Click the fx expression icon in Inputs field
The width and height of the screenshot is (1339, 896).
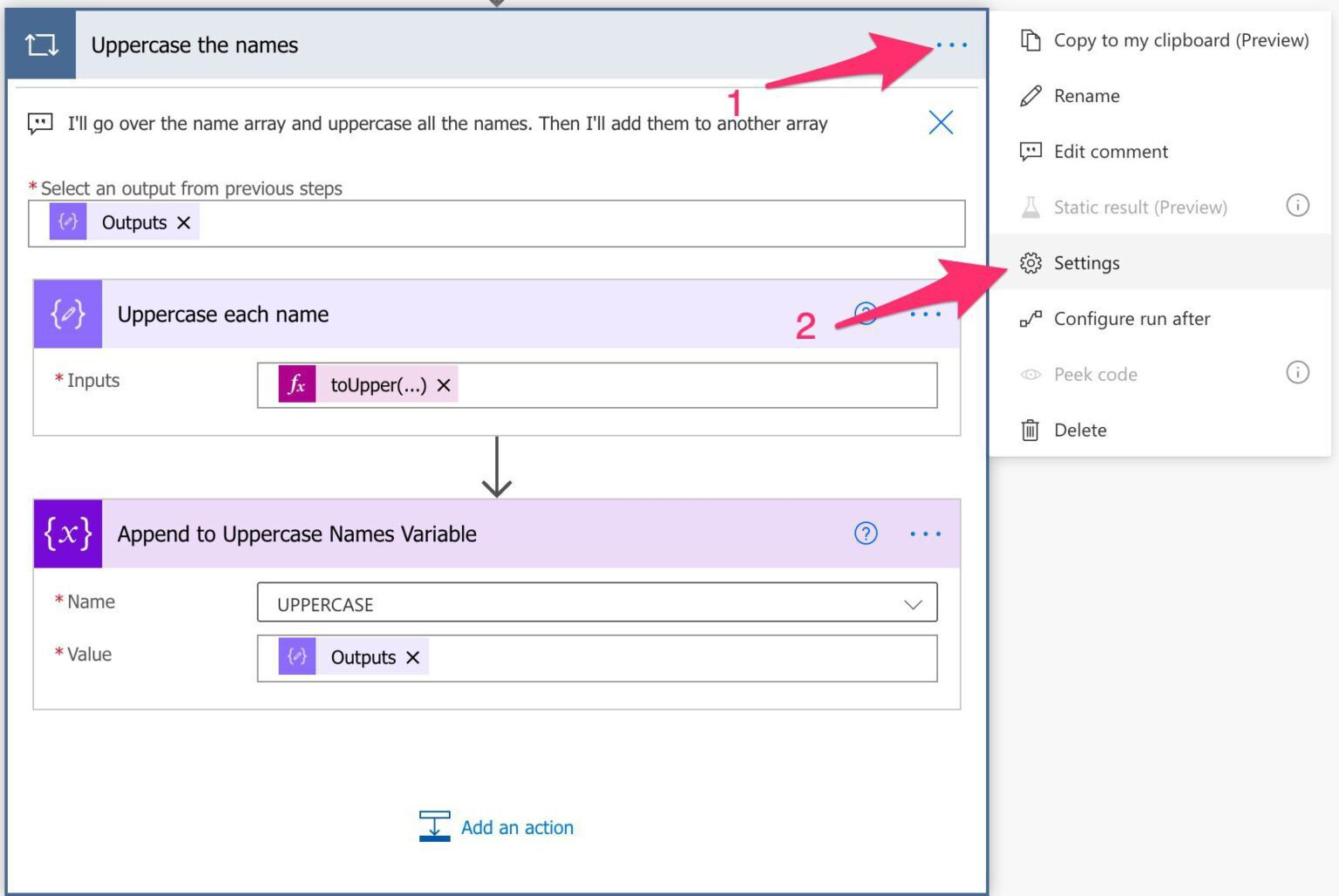pos(296,384)
